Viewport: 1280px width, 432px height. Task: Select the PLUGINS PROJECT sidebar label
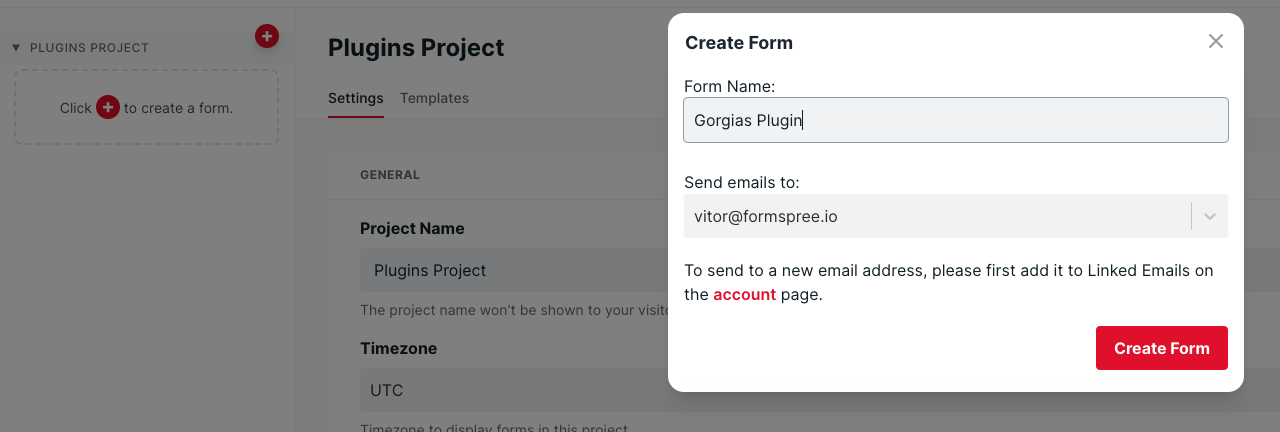pyautogui.click(x=89, y=48)
